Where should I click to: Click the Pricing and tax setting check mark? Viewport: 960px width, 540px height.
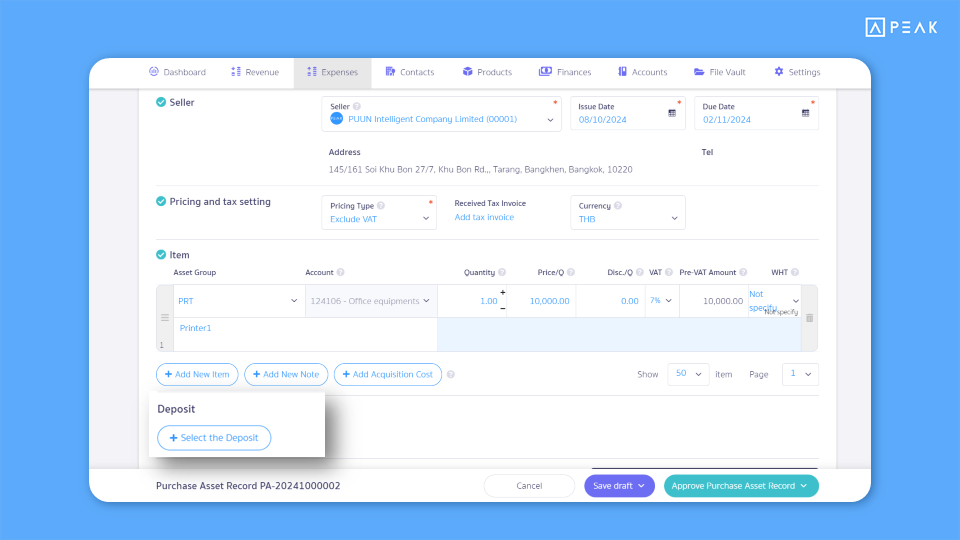(161, 201)
